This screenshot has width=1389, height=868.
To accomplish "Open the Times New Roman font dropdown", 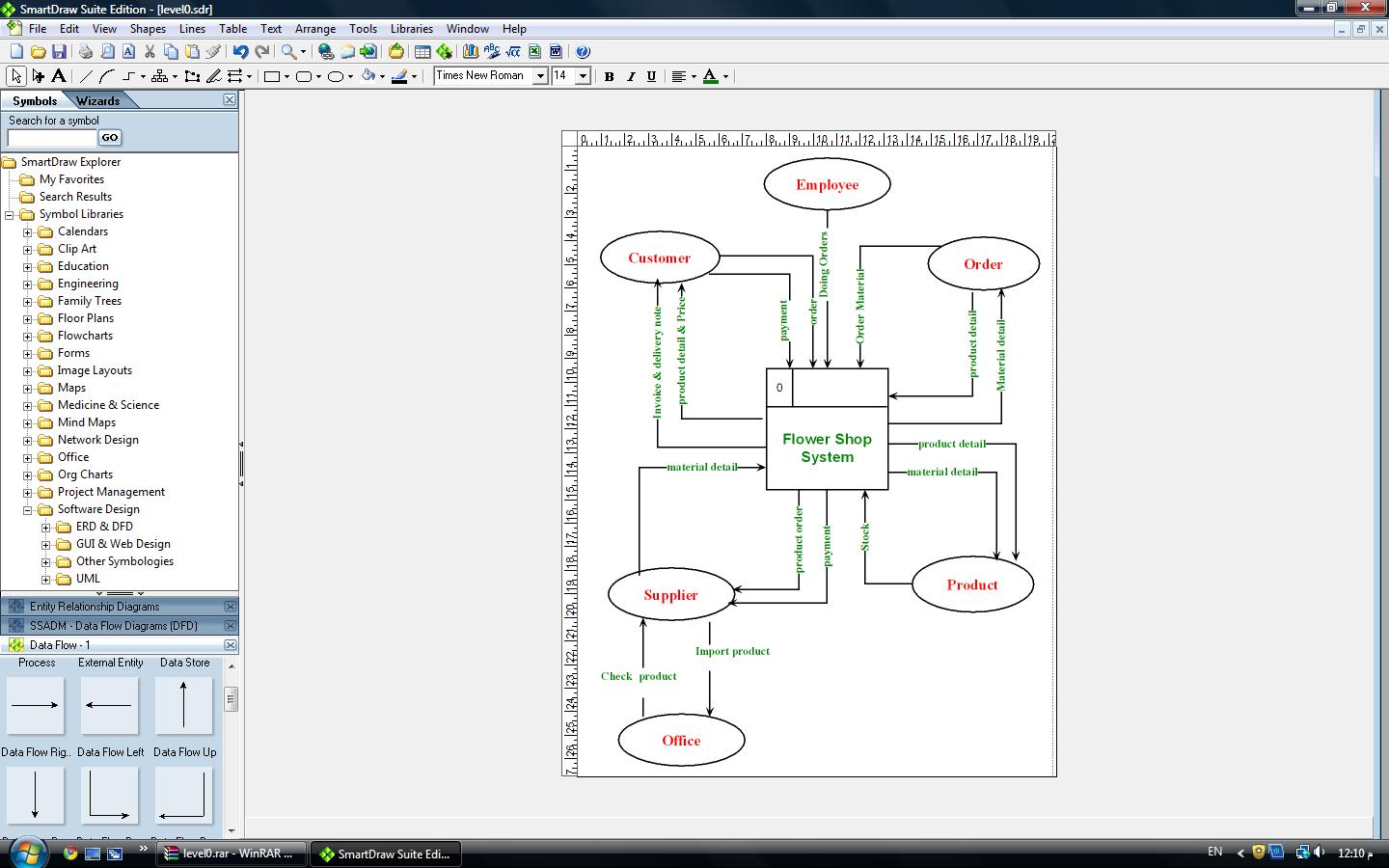I will coord(540,76).
